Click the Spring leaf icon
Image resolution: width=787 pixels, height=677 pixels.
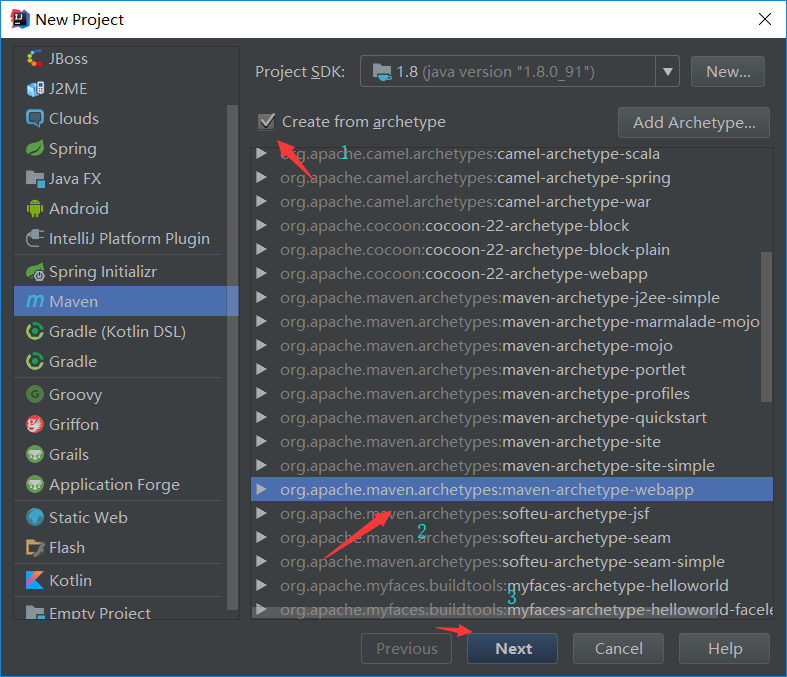point(34,149)
